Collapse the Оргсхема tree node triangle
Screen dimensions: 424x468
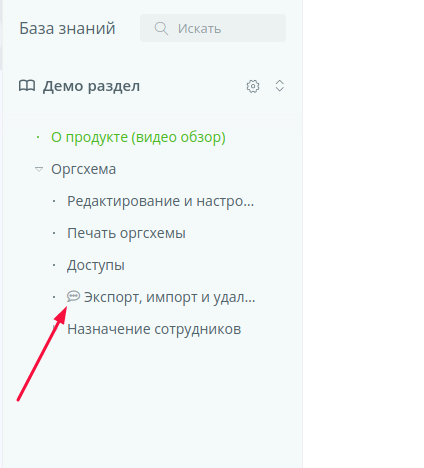point(39,169)
